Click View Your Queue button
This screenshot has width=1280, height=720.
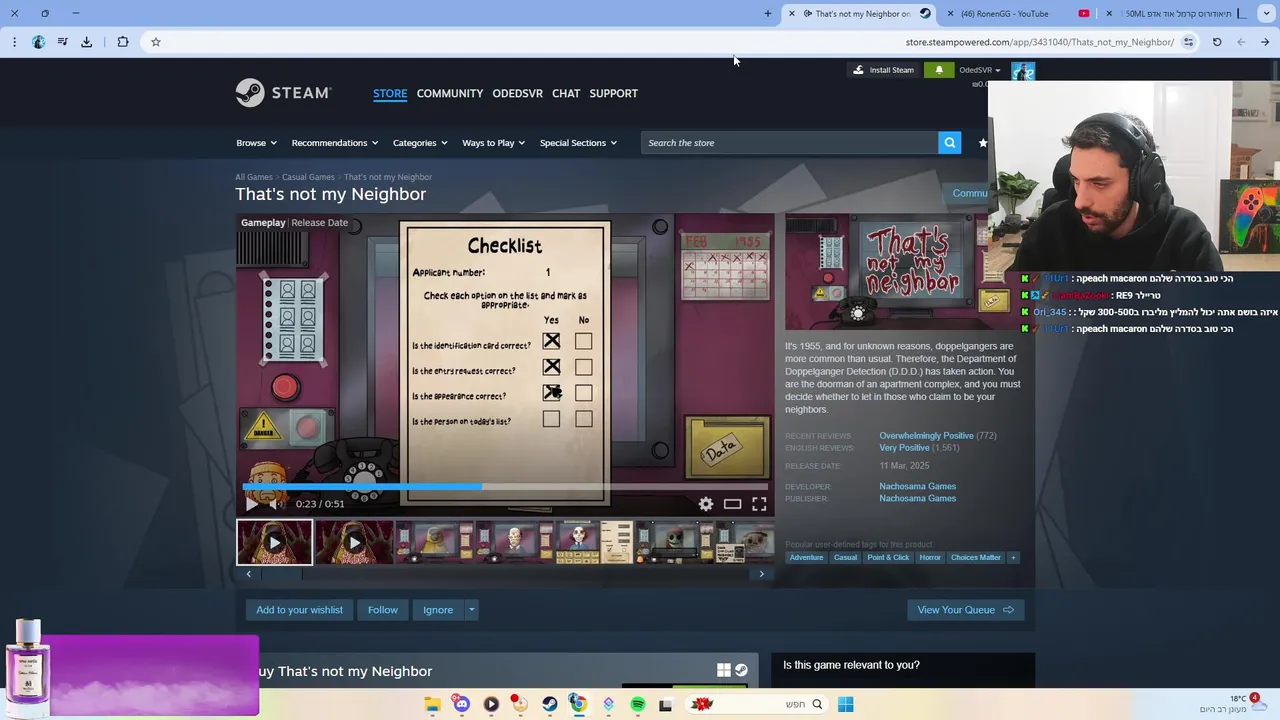[965, 610]
